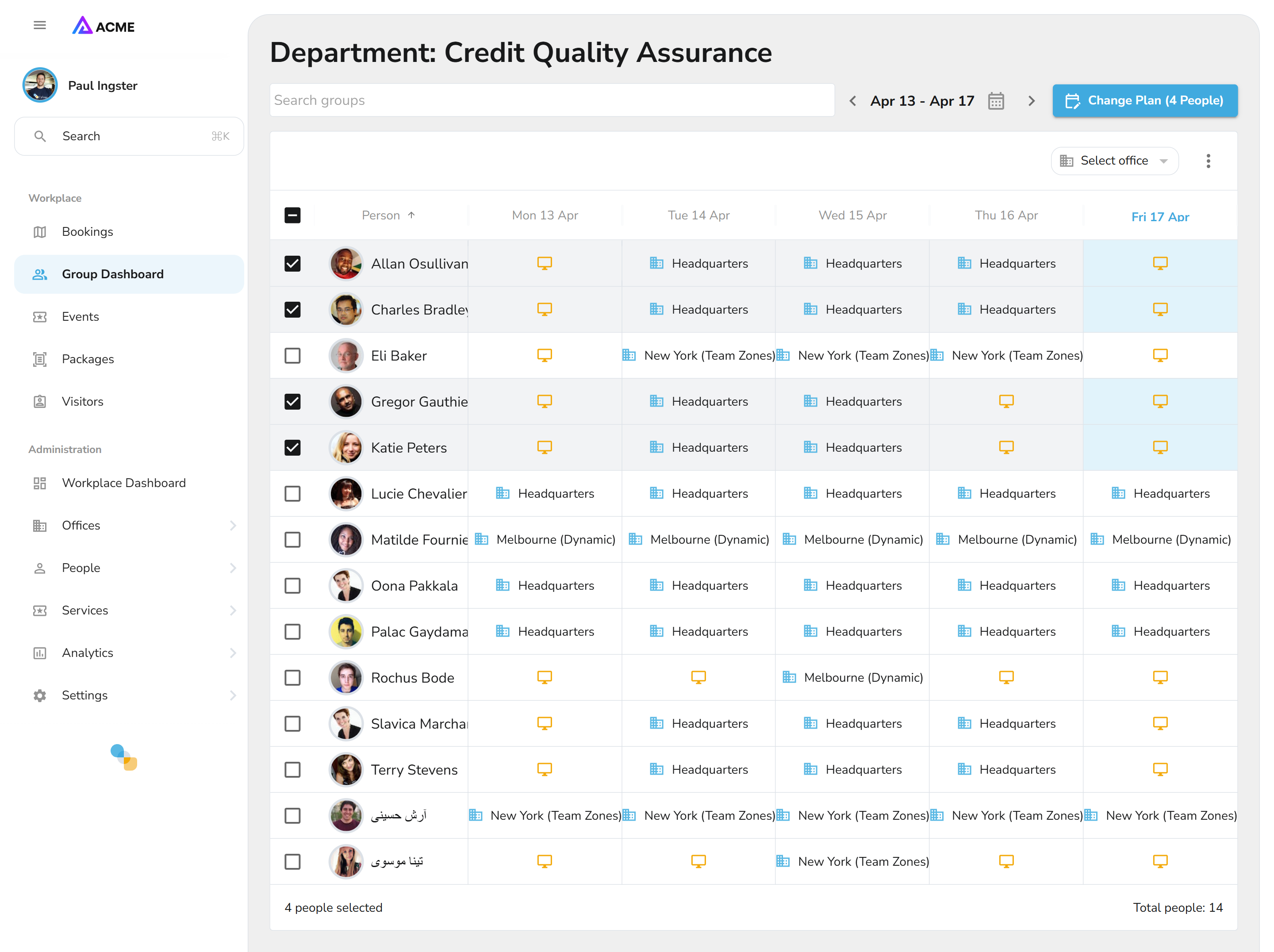Click Lucie Chevalier's Friday Headquarters building icon
1274x952 pixels.
1118,494
